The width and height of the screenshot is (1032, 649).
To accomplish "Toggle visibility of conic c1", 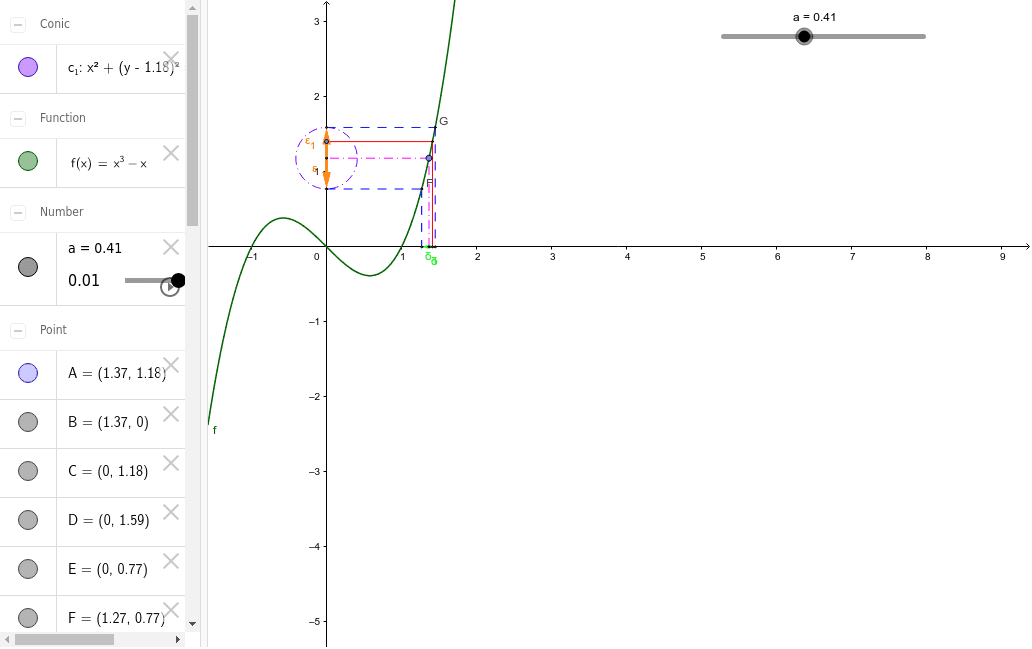I will [x=28, y=67].
